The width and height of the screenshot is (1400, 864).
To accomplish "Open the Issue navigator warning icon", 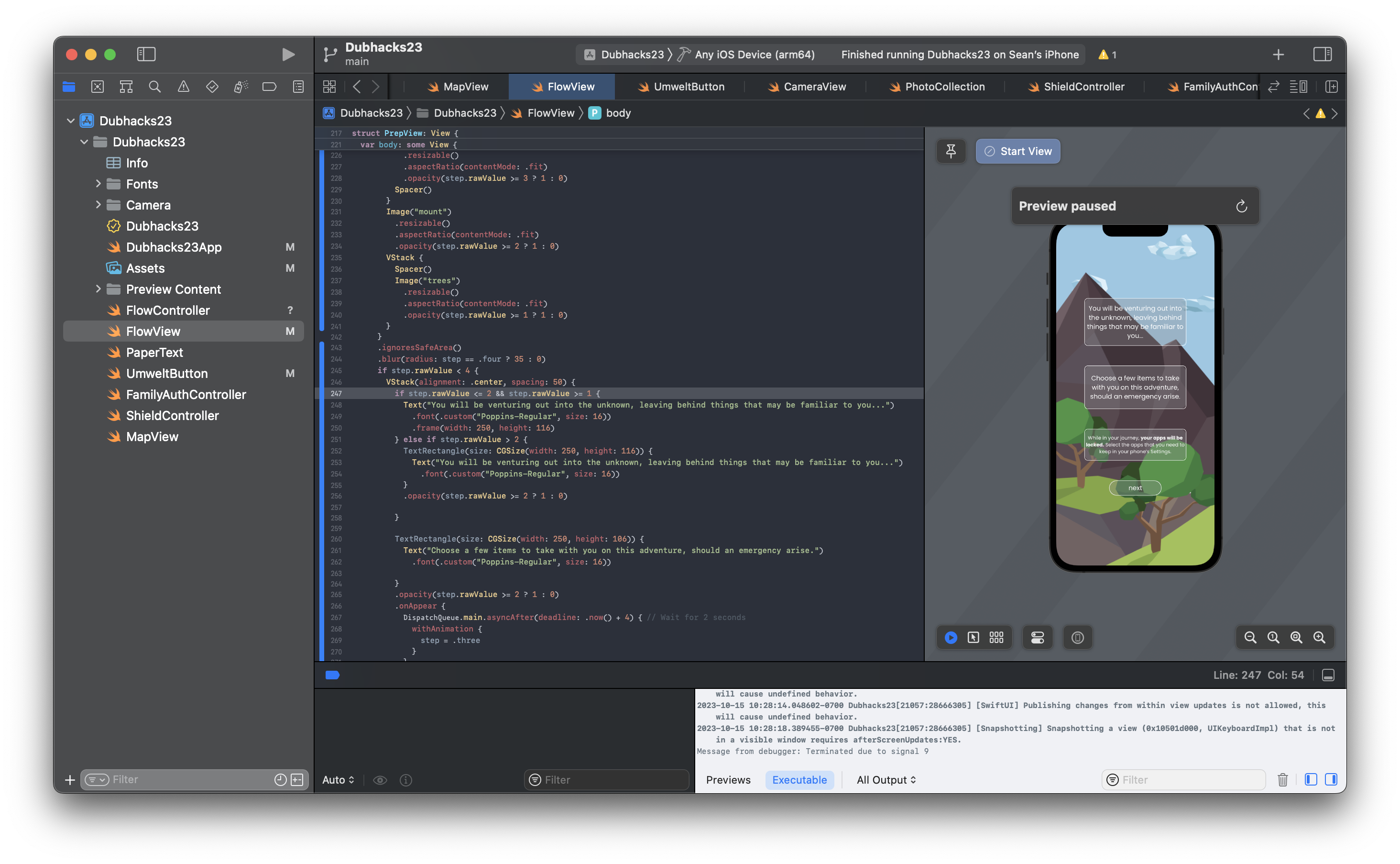I will click(183, 87).
